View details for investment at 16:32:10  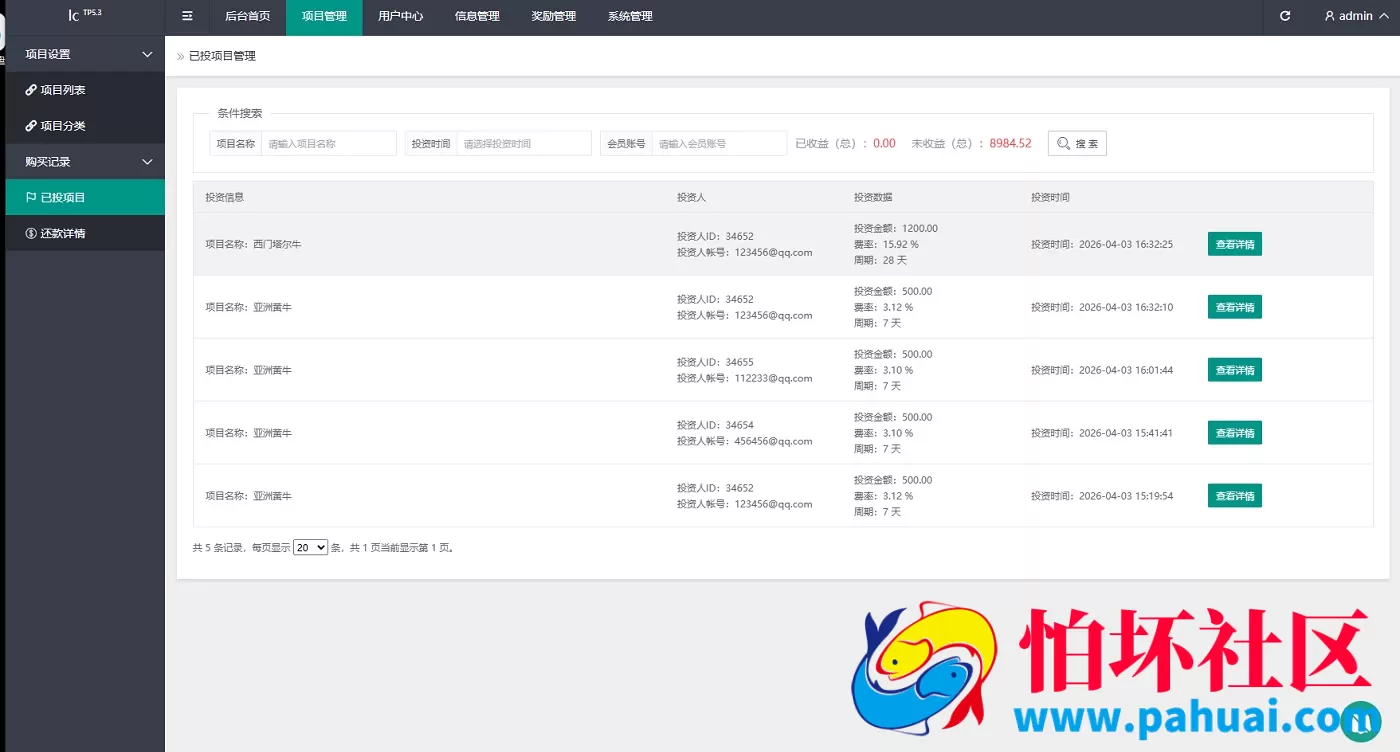pyautogui.click(x=1235, y=307)
